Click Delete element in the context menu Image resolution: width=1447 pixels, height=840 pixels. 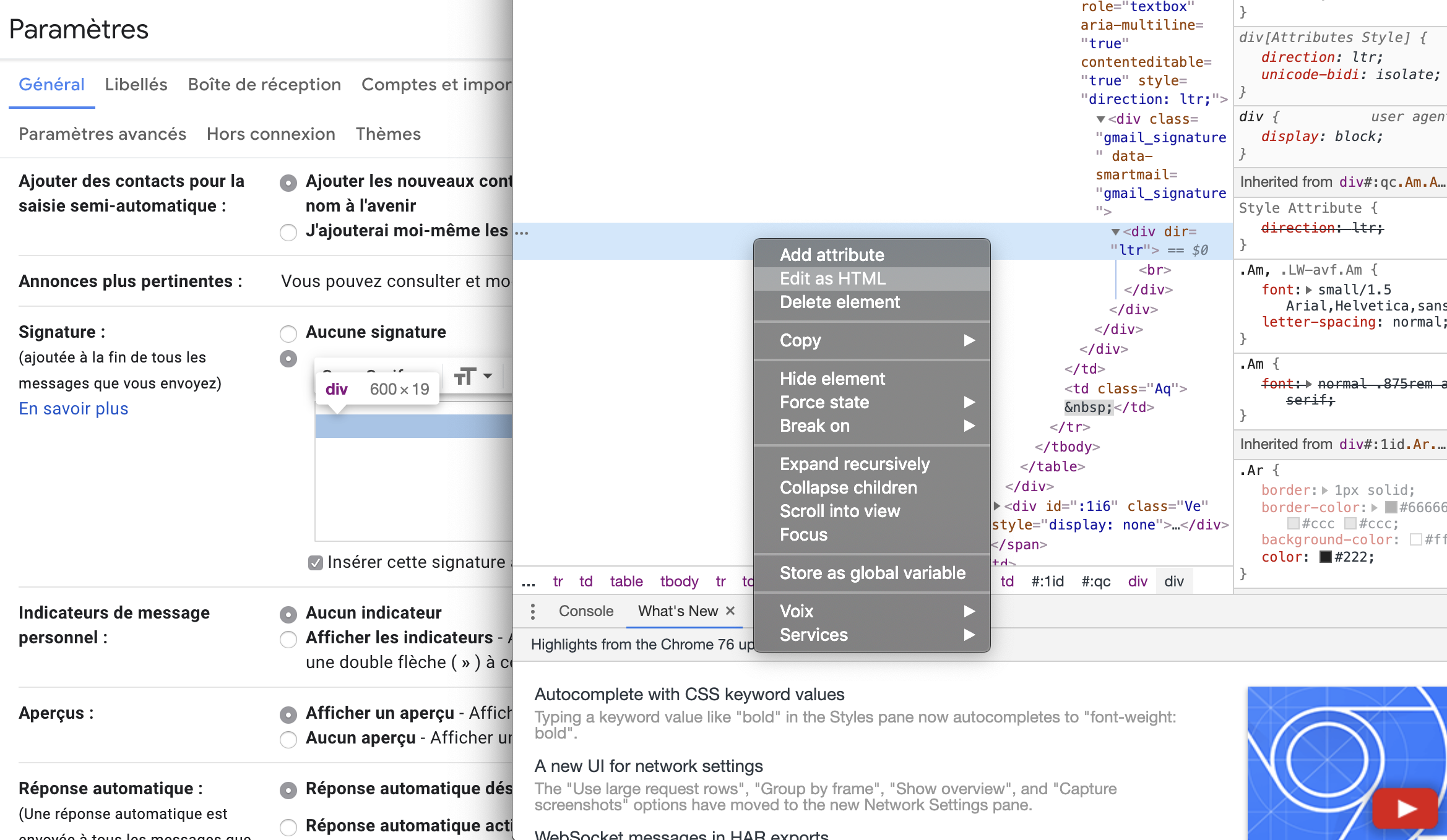click(839, 302)
